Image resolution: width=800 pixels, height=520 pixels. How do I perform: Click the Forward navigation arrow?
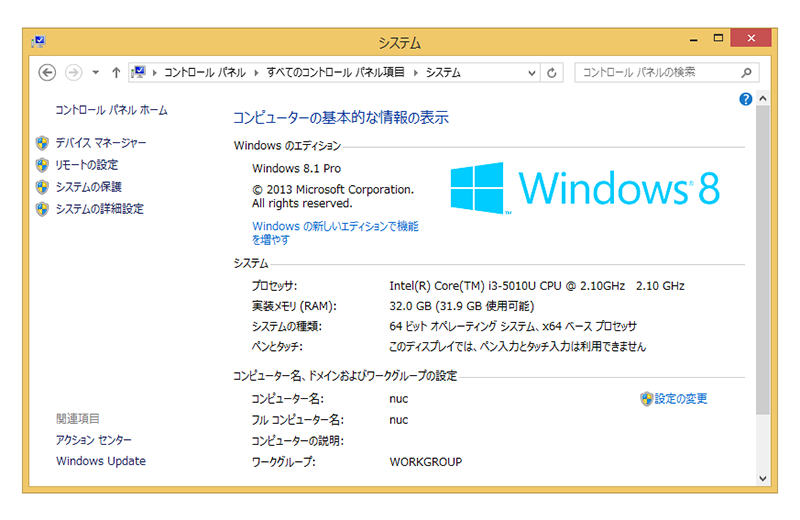(x=73, y=72)
